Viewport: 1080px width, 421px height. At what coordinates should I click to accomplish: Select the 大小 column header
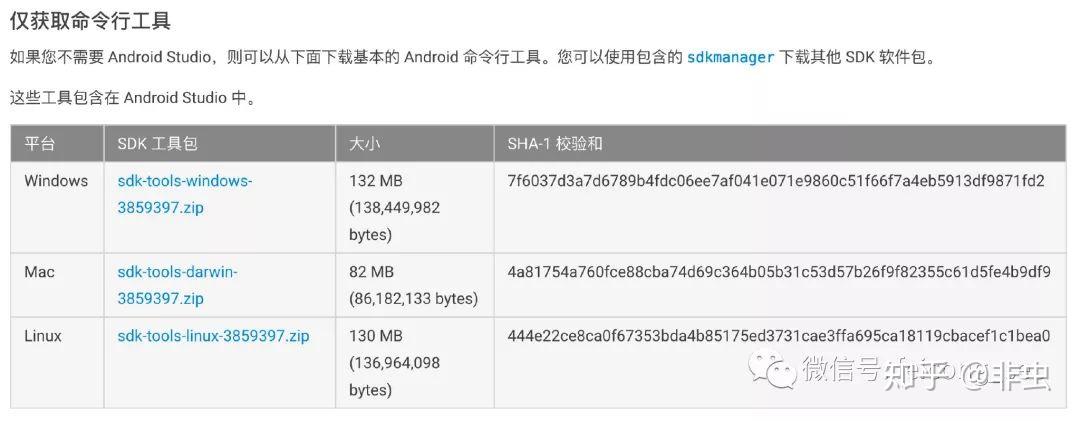pos(364,144)
